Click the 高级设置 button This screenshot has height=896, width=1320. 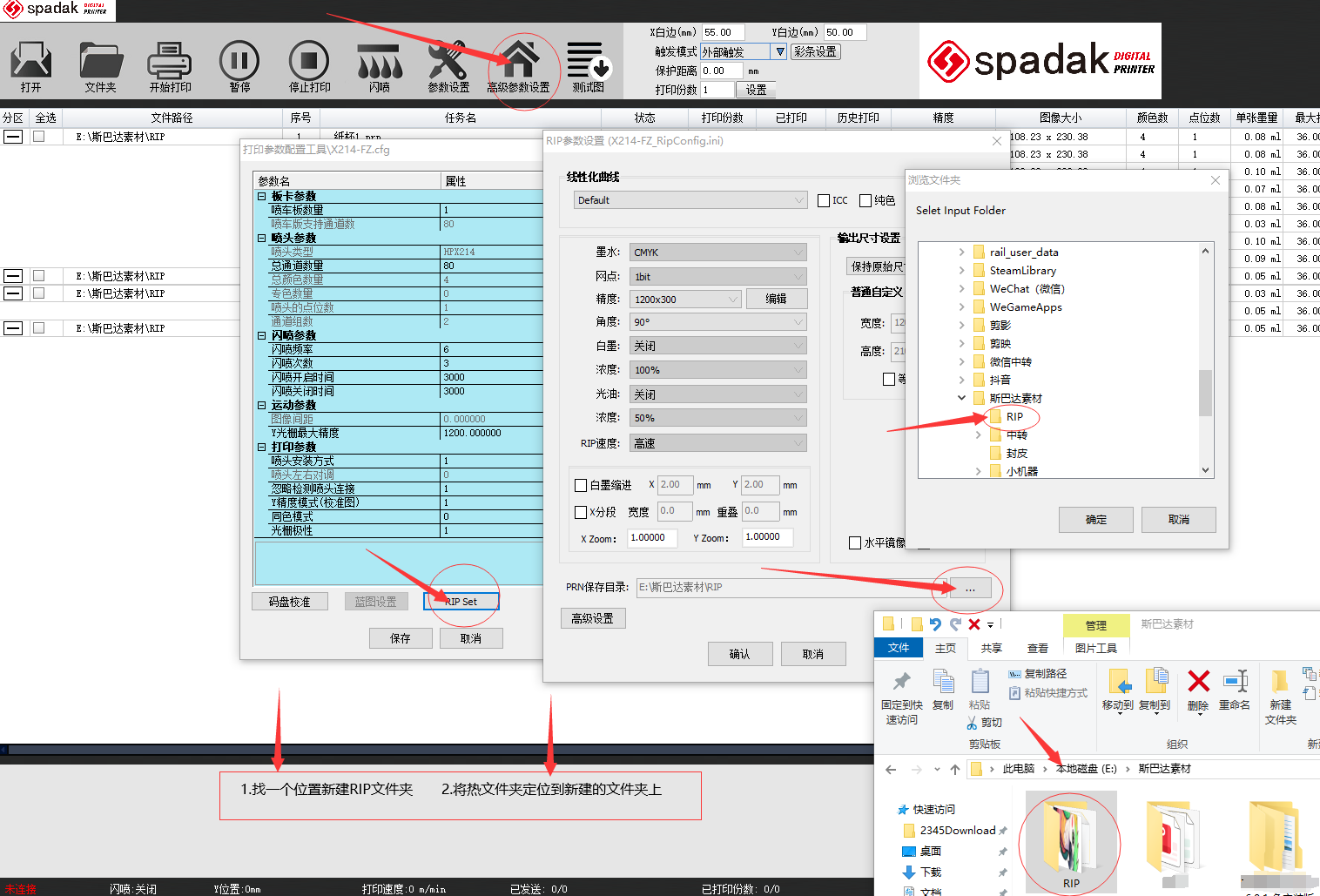pyautogui.click(x=593, y=618)
